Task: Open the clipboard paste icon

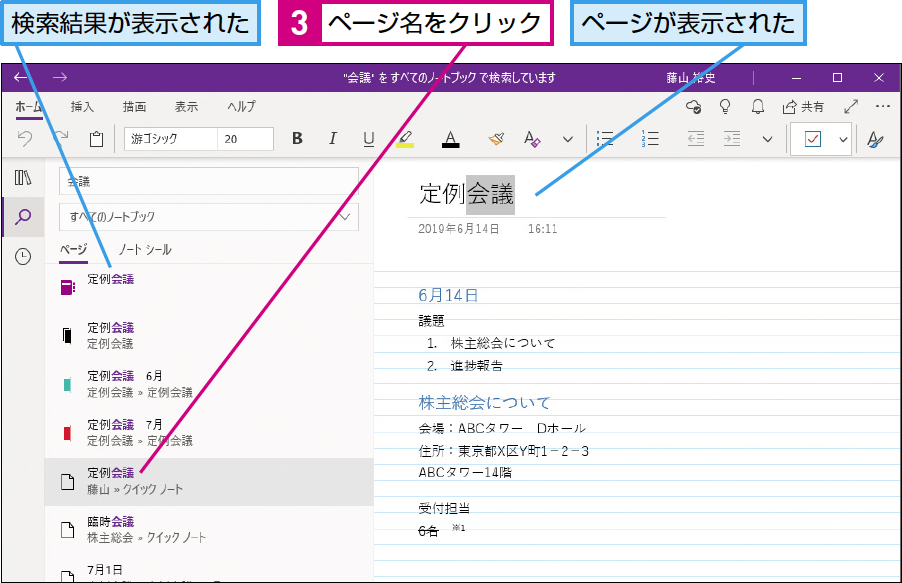Action: click(96, 139)
